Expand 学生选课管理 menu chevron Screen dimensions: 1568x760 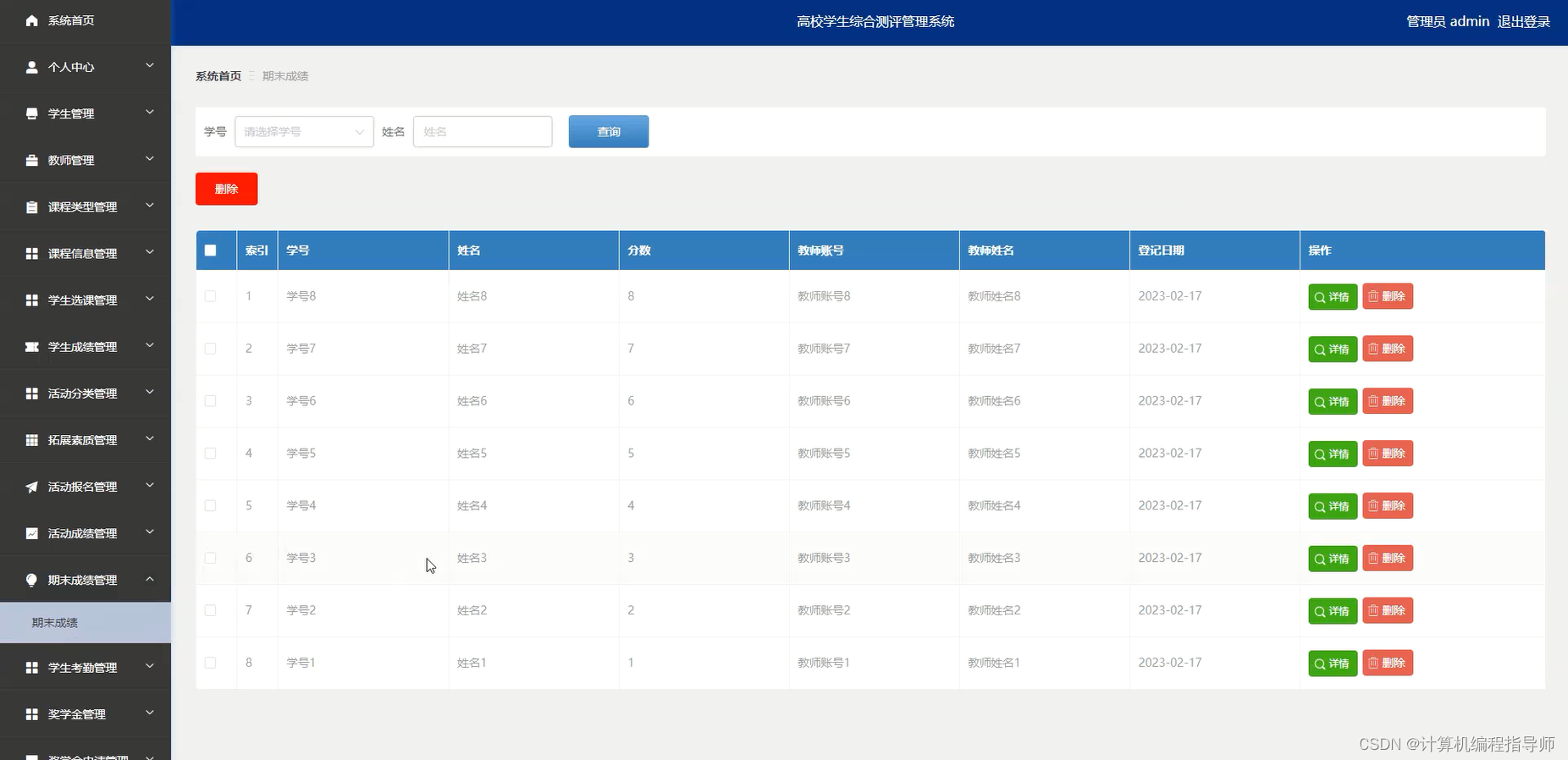click(150, 299)
